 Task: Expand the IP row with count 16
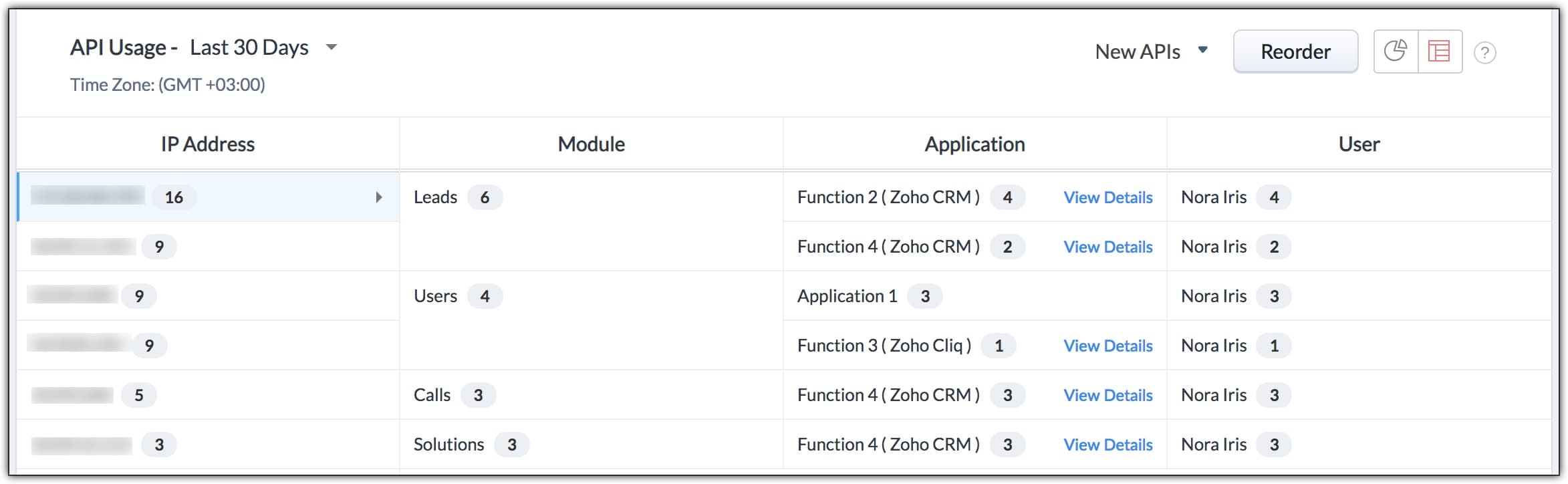point(378,197)
